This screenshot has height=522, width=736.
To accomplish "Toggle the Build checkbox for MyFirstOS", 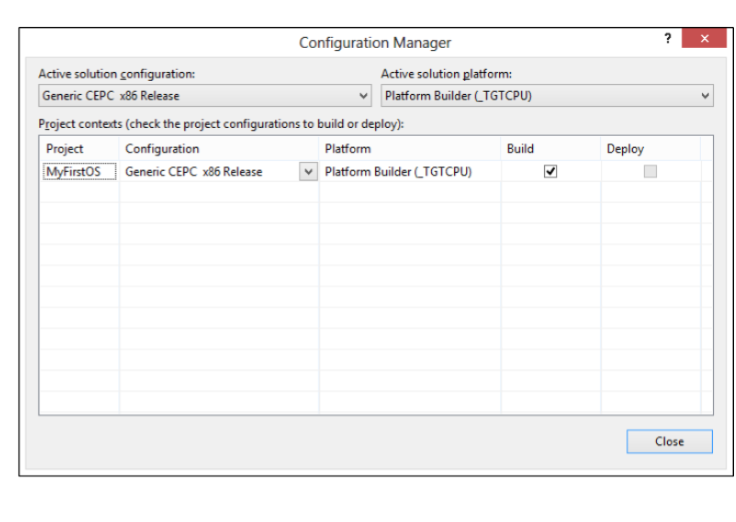I will point(551,171).
